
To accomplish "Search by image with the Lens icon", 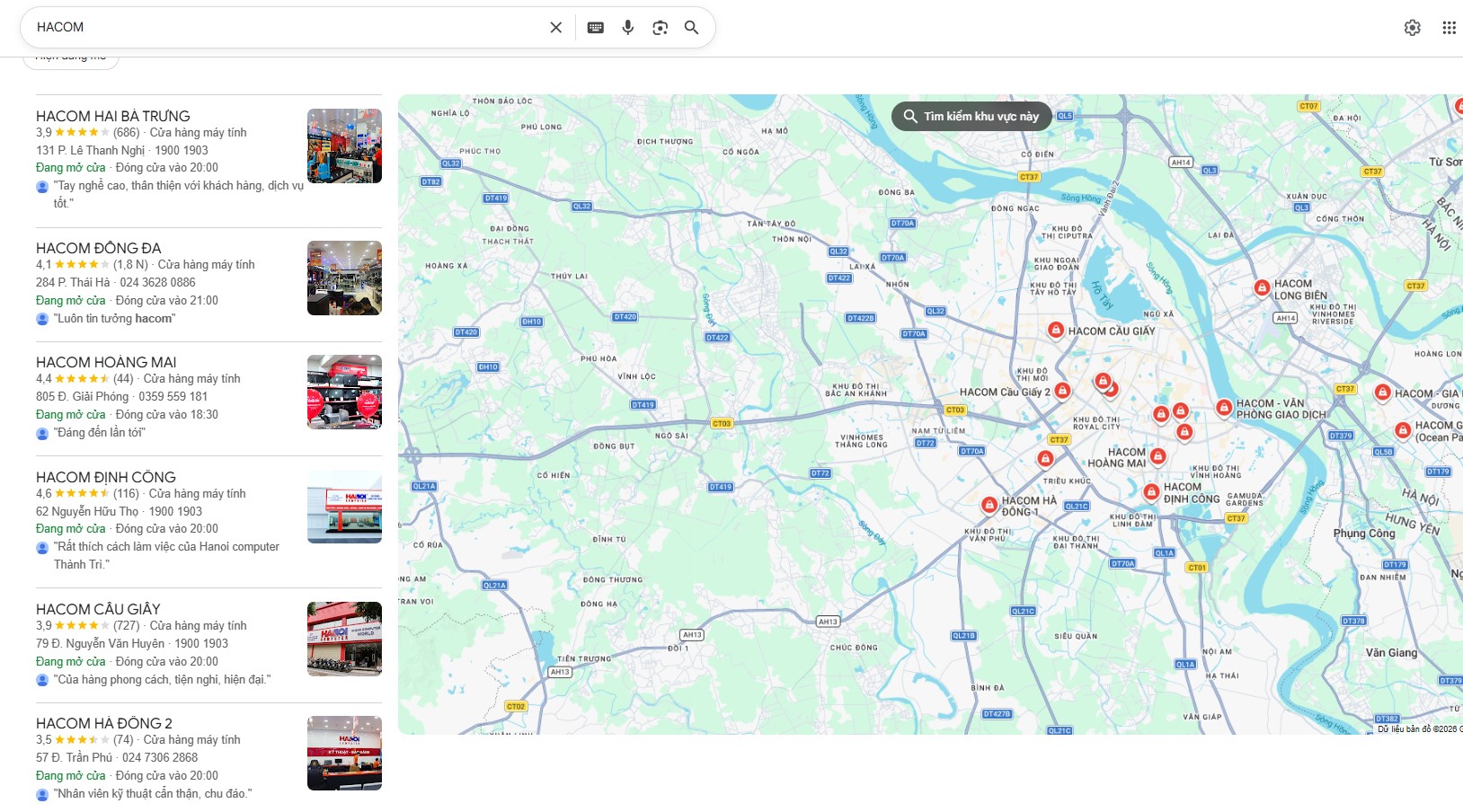I will (661, 28).
